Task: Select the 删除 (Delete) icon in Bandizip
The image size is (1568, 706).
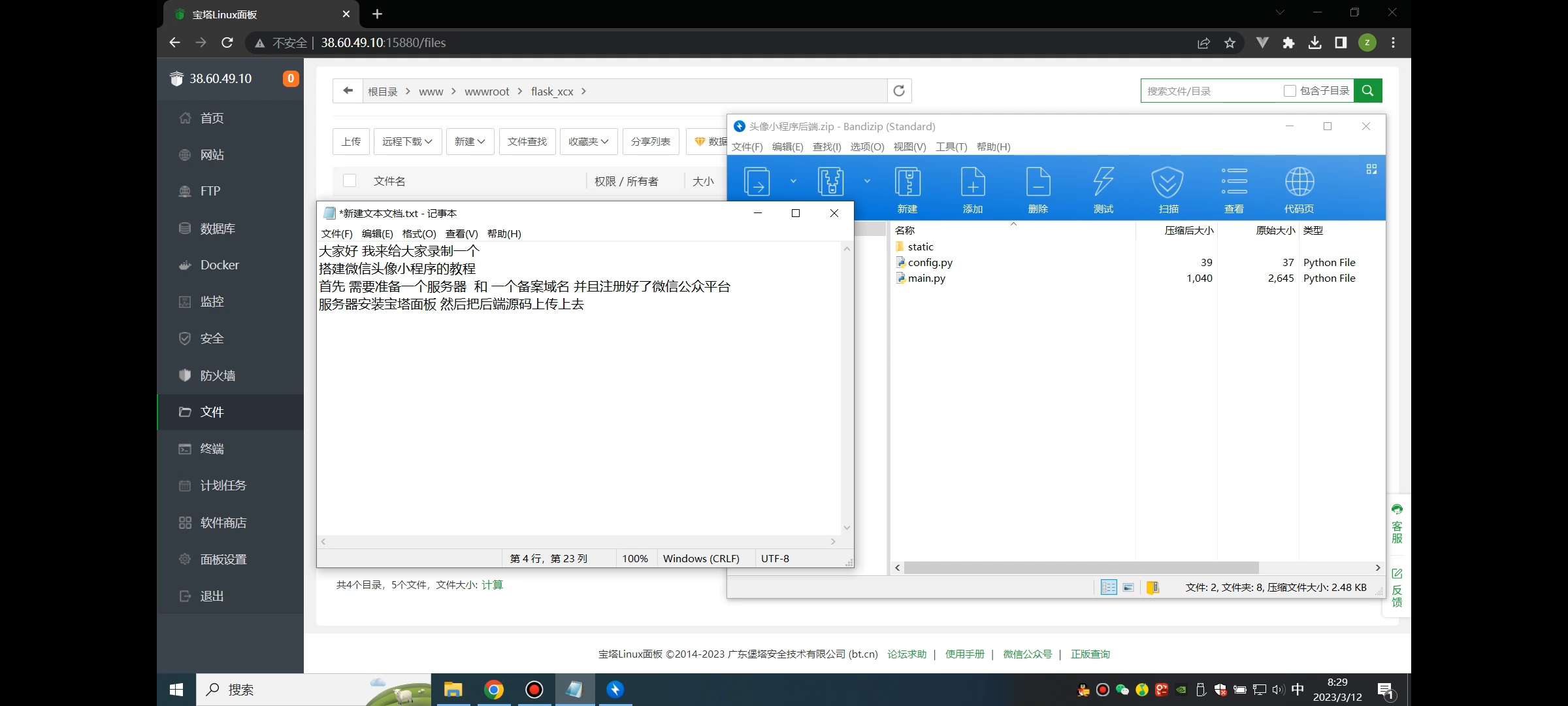Action: coord(1037,189)
